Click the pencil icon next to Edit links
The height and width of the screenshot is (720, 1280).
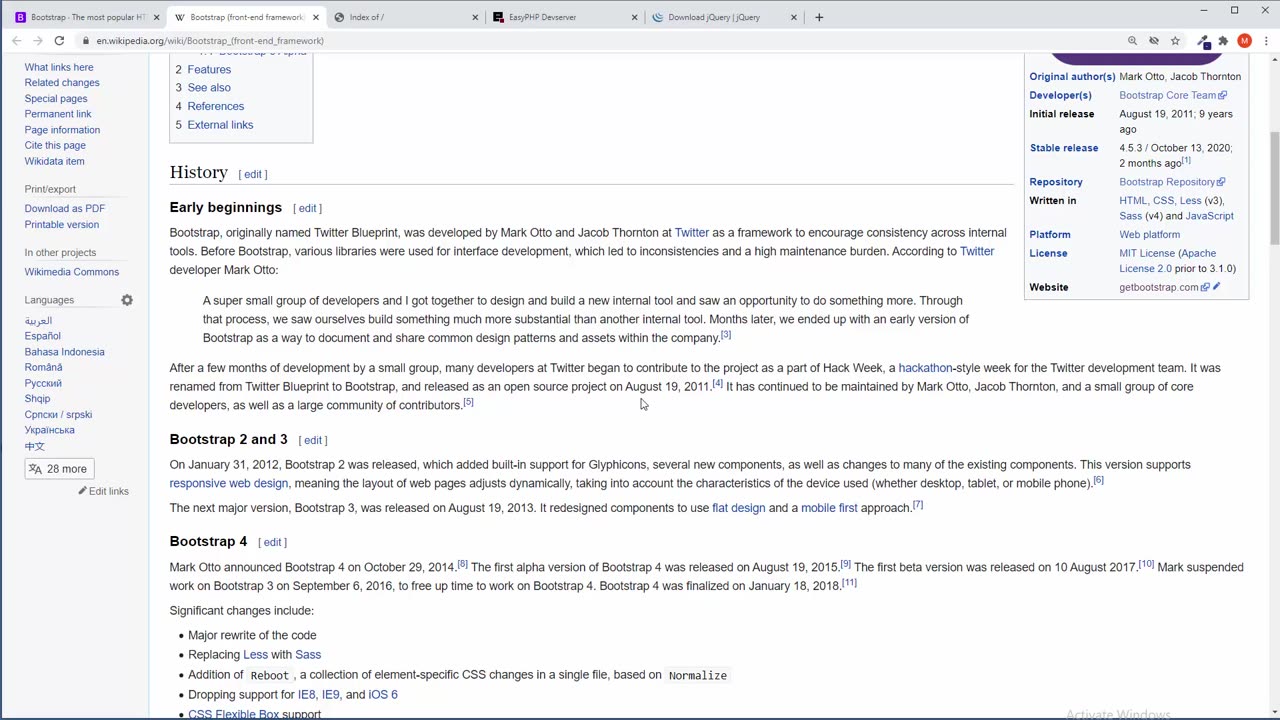(83, 491)
